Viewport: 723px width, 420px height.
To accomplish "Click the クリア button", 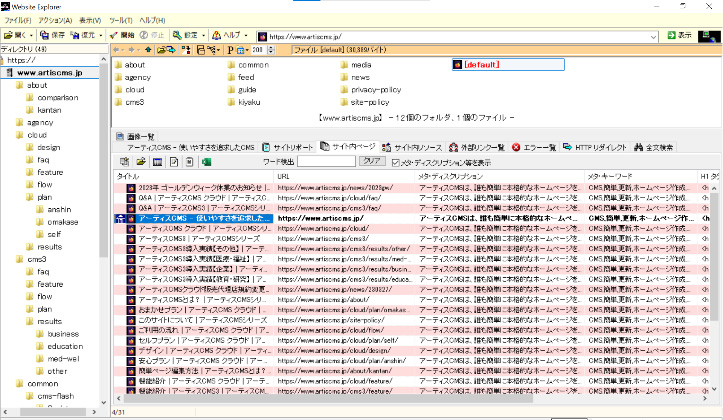I will pos(372,161).
